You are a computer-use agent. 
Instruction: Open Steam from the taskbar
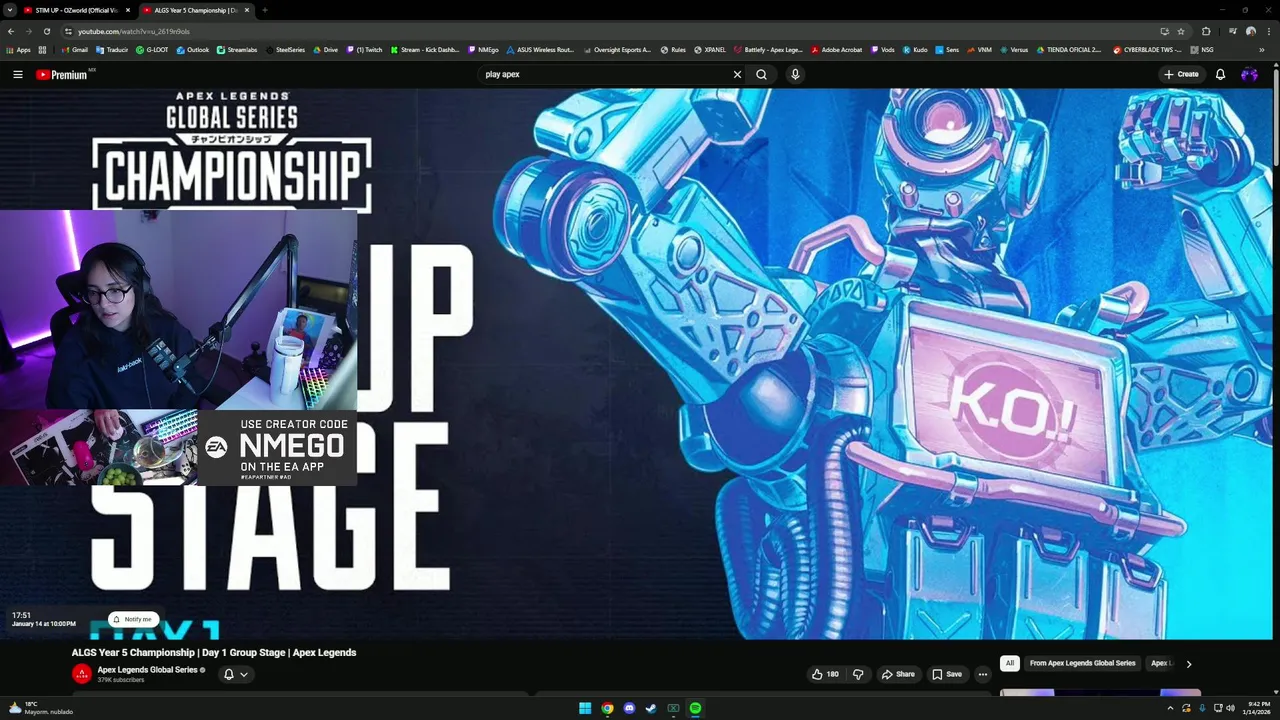point(651,708)
